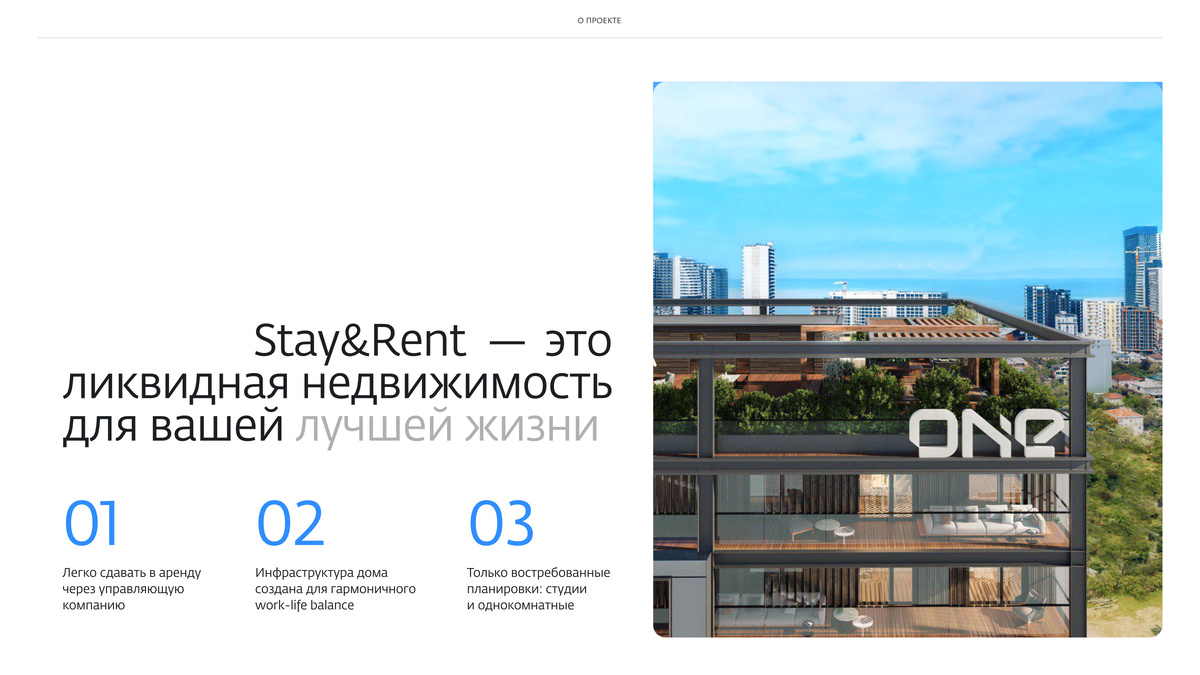The image size is (1200, 675).
Task: Click text "Только востребованные планировки"
Action: [x=538, y=589]
